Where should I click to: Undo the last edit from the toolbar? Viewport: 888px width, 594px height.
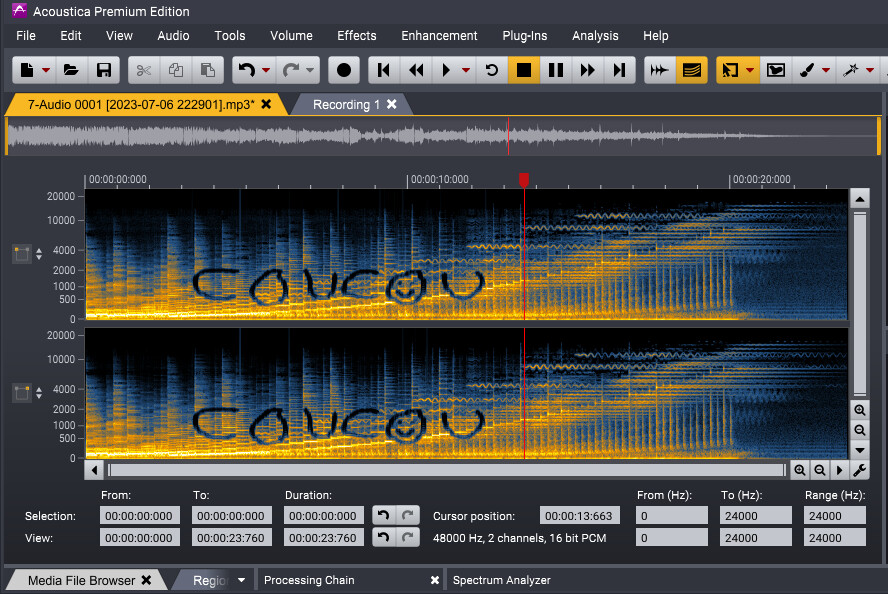click(x=247, y=70)
